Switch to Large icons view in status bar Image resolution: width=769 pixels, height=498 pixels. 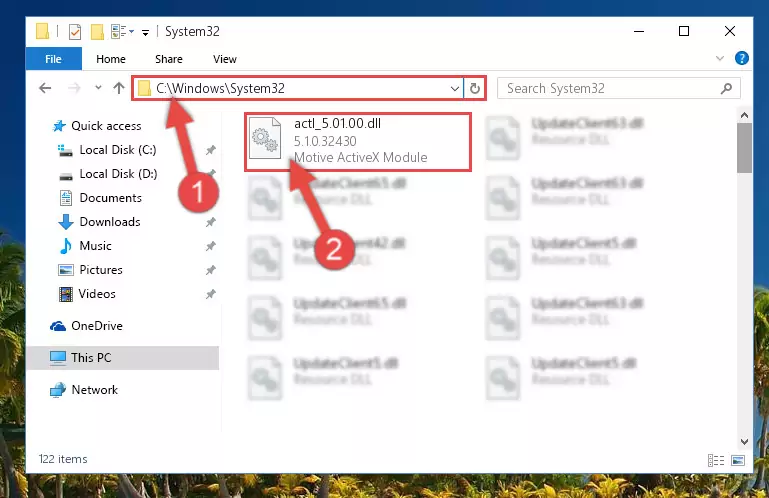pyautogui.click(x=738, y=460)
